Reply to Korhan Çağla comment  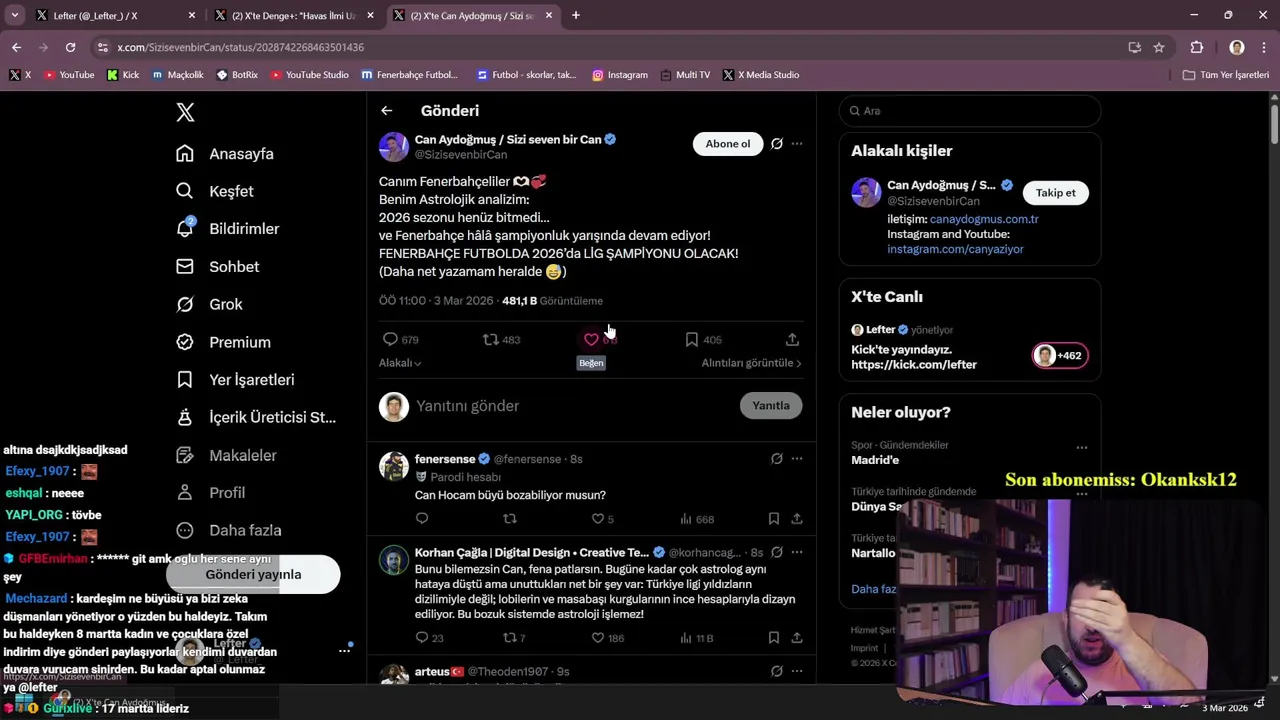[x=422, y=638]
